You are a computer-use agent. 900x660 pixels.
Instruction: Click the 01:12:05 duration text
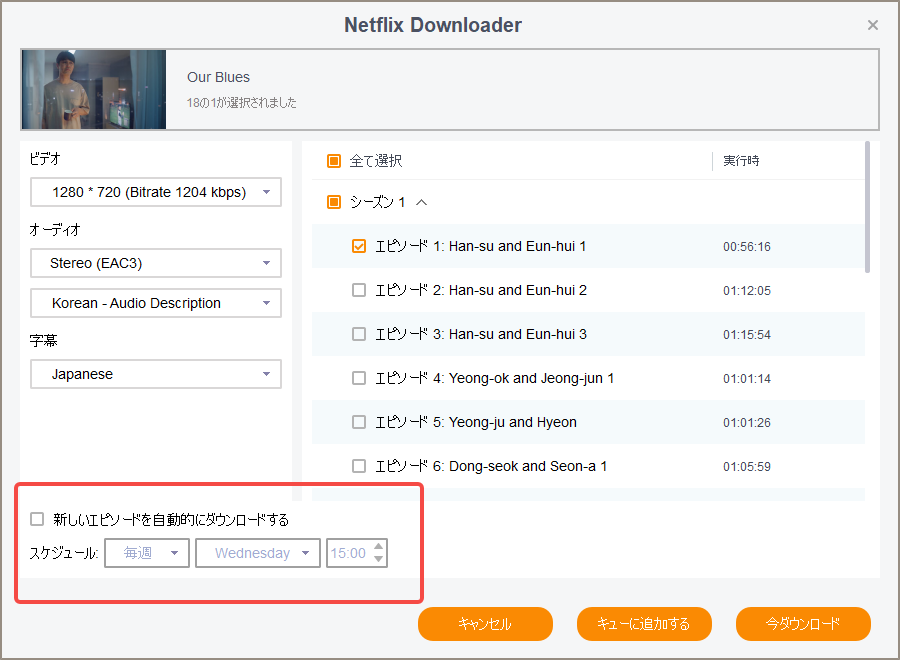(747, 291)
